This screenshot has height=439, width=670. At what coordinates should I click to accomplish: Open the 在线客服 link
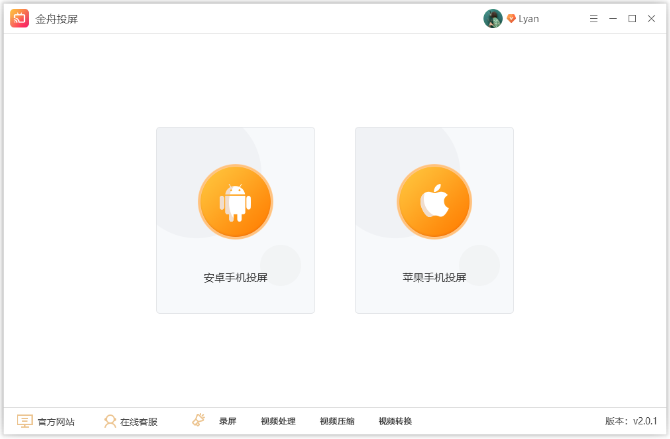tap(139, 422)
